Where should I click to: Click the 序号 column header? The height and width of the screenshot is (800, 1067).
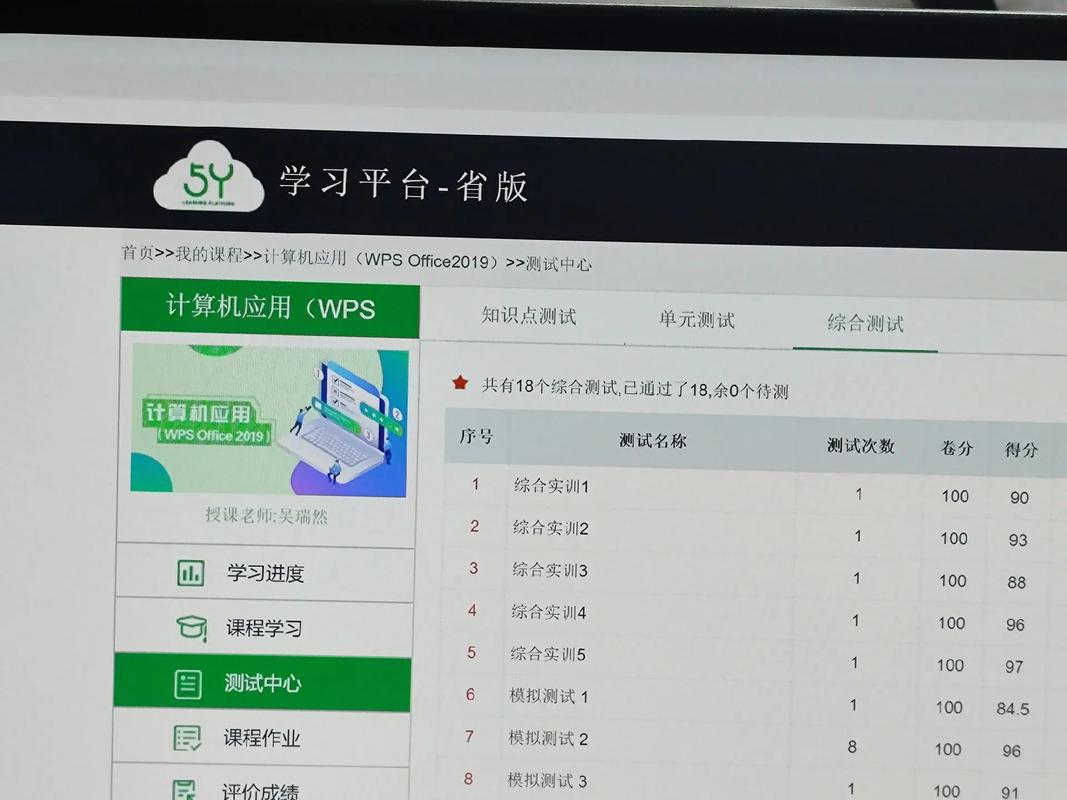476,437
